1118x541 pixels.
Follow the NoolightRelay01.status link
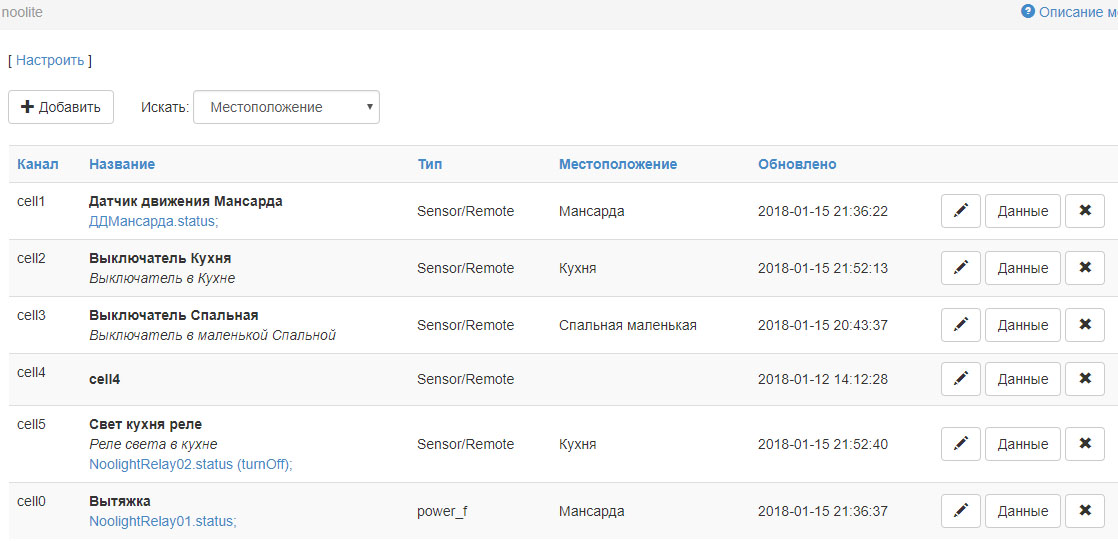162,521
